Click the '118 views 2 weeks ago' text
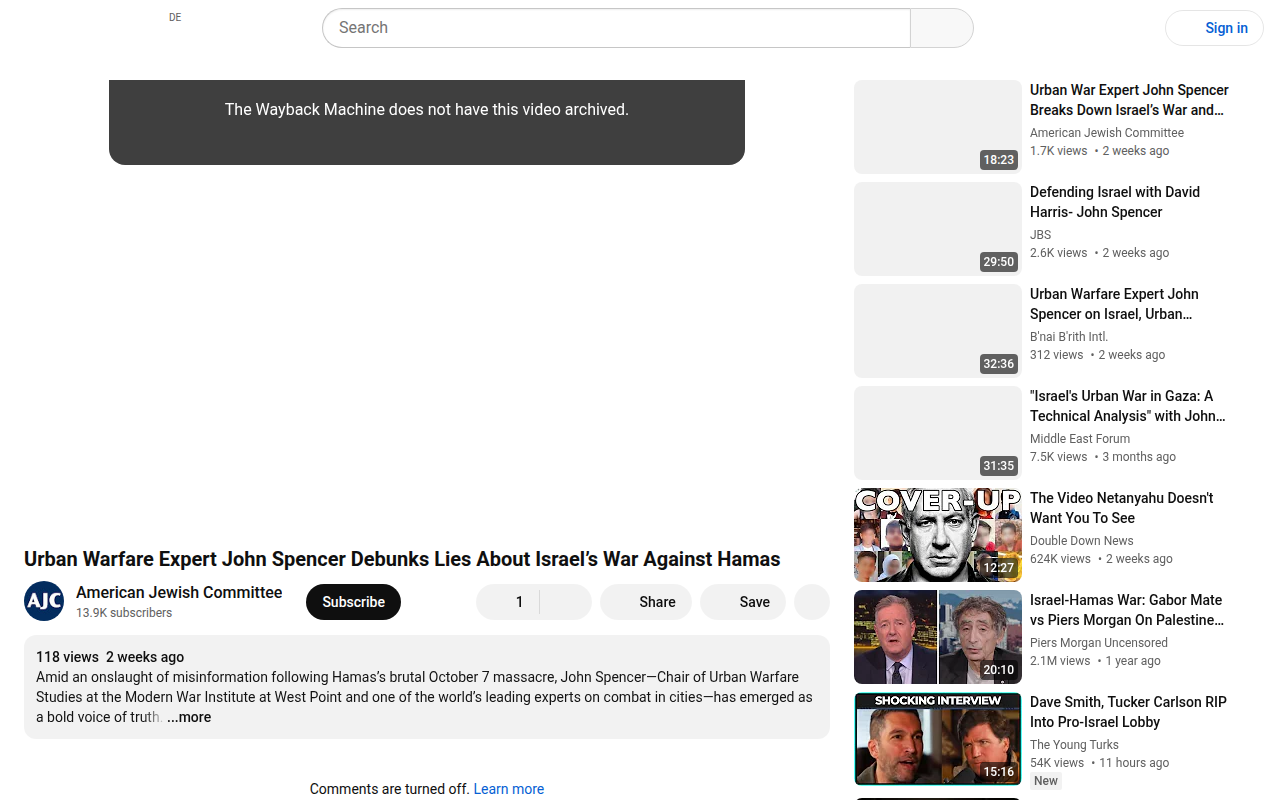1280x800 pixels. click(110, 657)
